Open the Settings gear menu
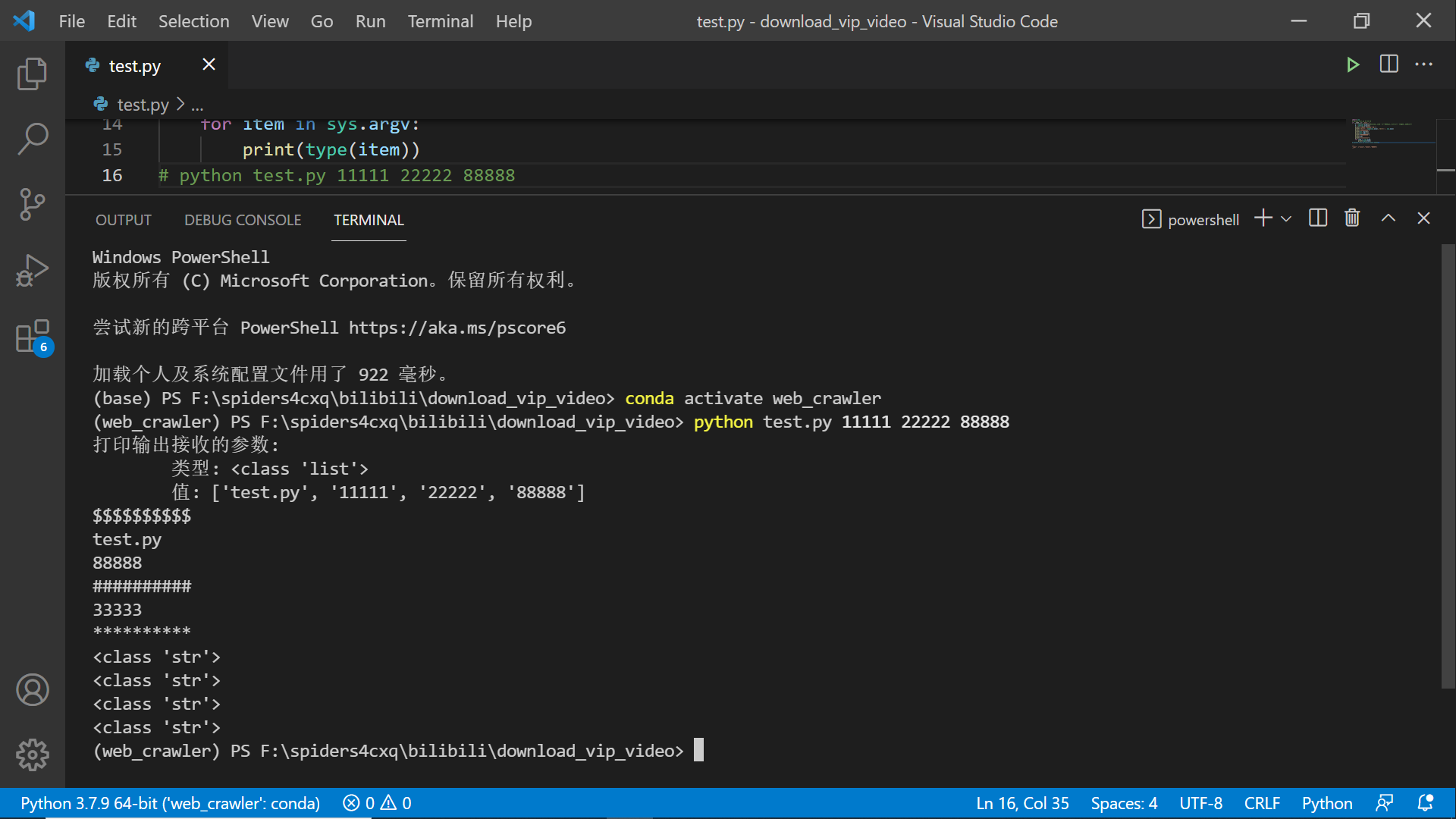The height and width of the screenshot is (819, 1456). (32, 755)
